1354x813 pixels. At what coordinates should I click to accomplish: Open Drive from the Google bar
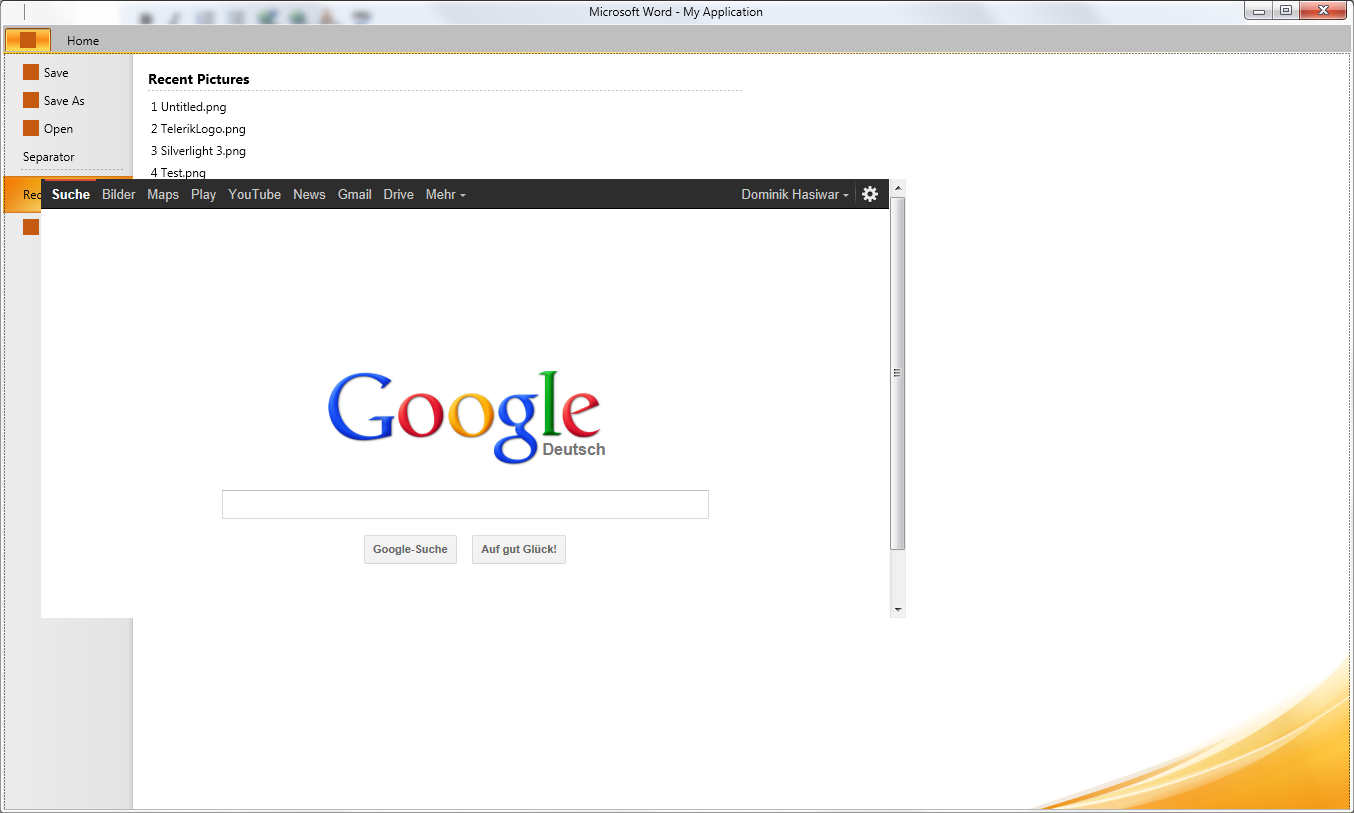399,194
